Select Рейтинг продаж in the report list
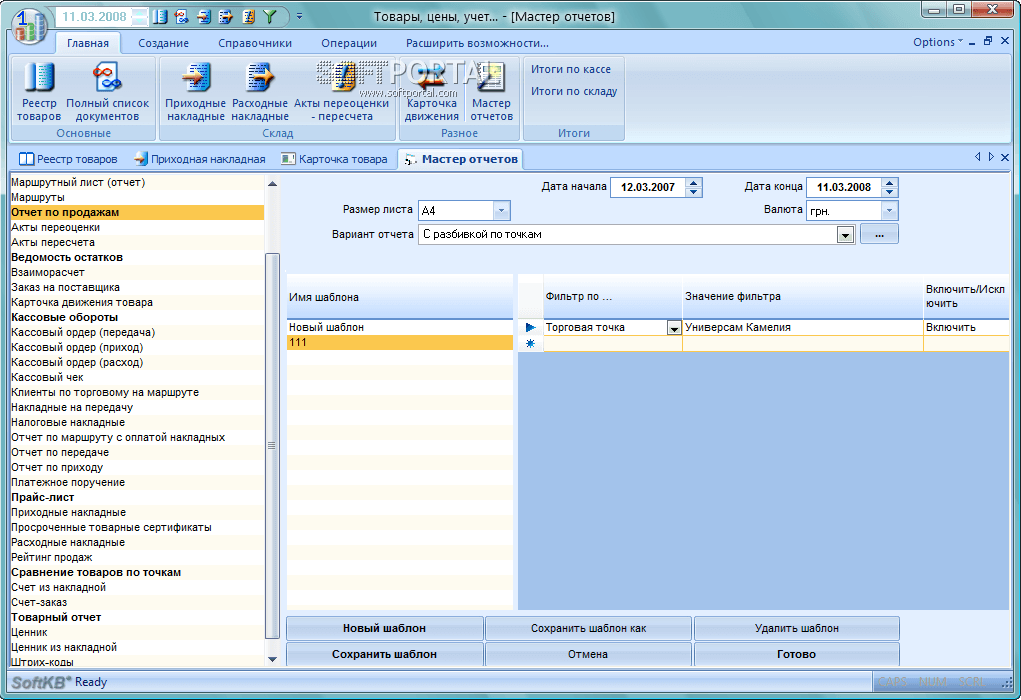The width and height of the screenshot is (1021, 700). (x=52, y=557)
